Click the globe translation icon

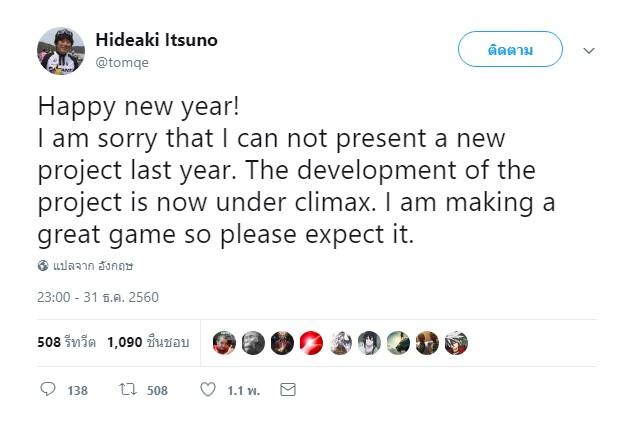[x=43, y=266]
